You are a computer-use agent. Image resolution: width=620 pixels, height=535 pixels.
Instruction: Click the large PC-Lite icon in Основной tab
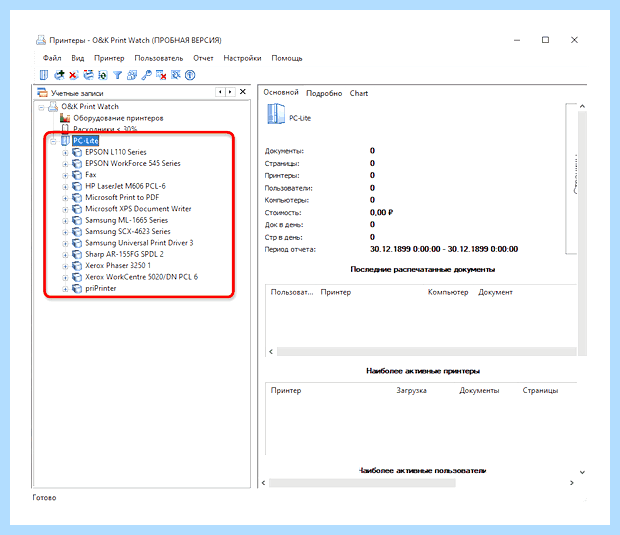tap(276, 114)
